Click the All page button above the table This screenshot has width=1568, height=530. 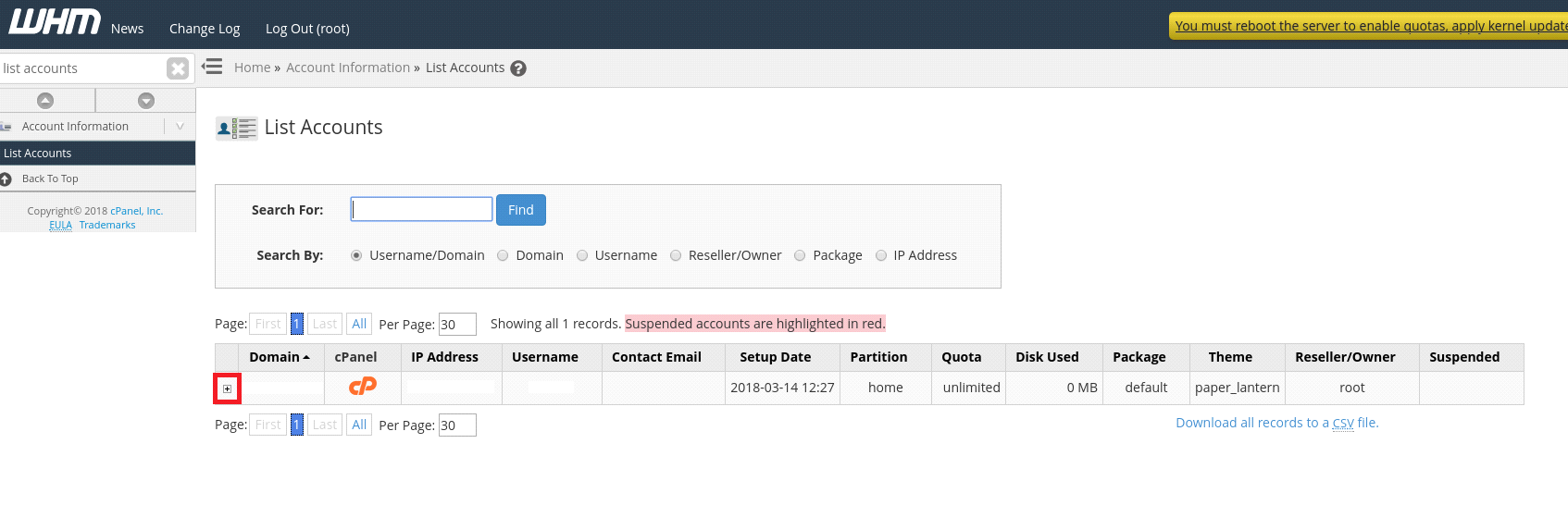359,324
